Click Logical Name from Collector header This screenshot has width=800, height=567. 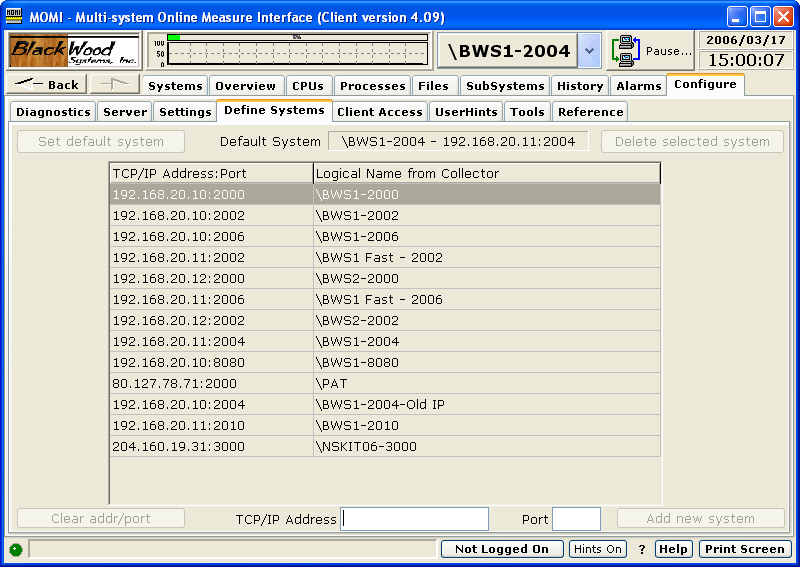point(487,174)
